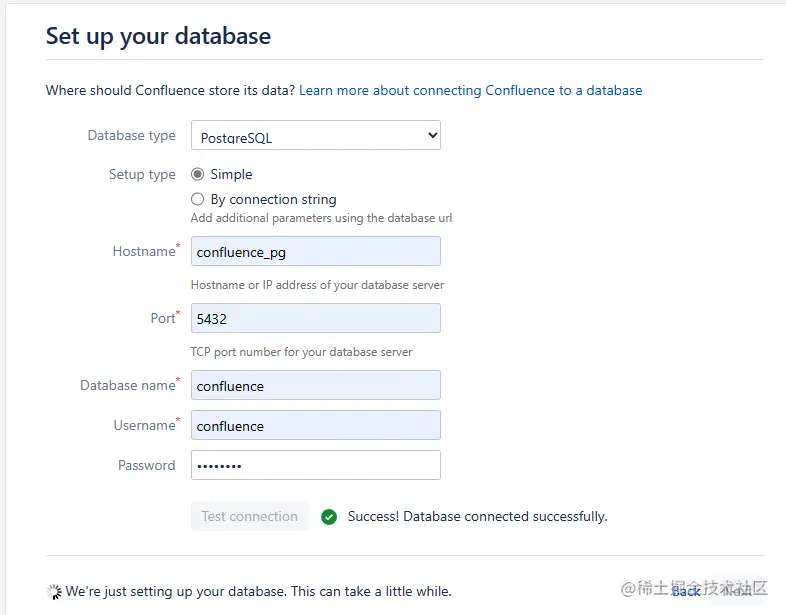Image resolution: width=786 pixels, height=615 pixels.
Task: Click the loading spinner icon
Action: [54, 592]
